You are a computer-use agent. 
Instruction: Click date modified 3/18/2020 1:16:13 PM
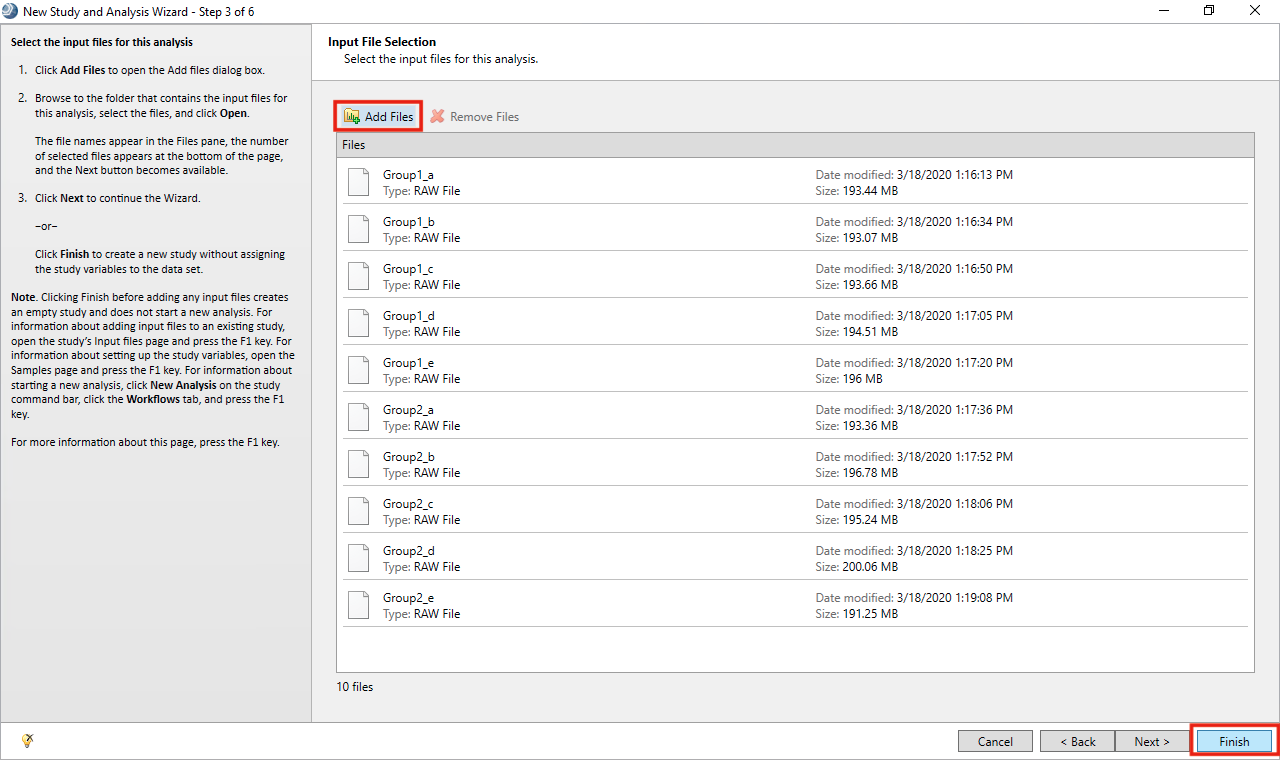(955, 175)
